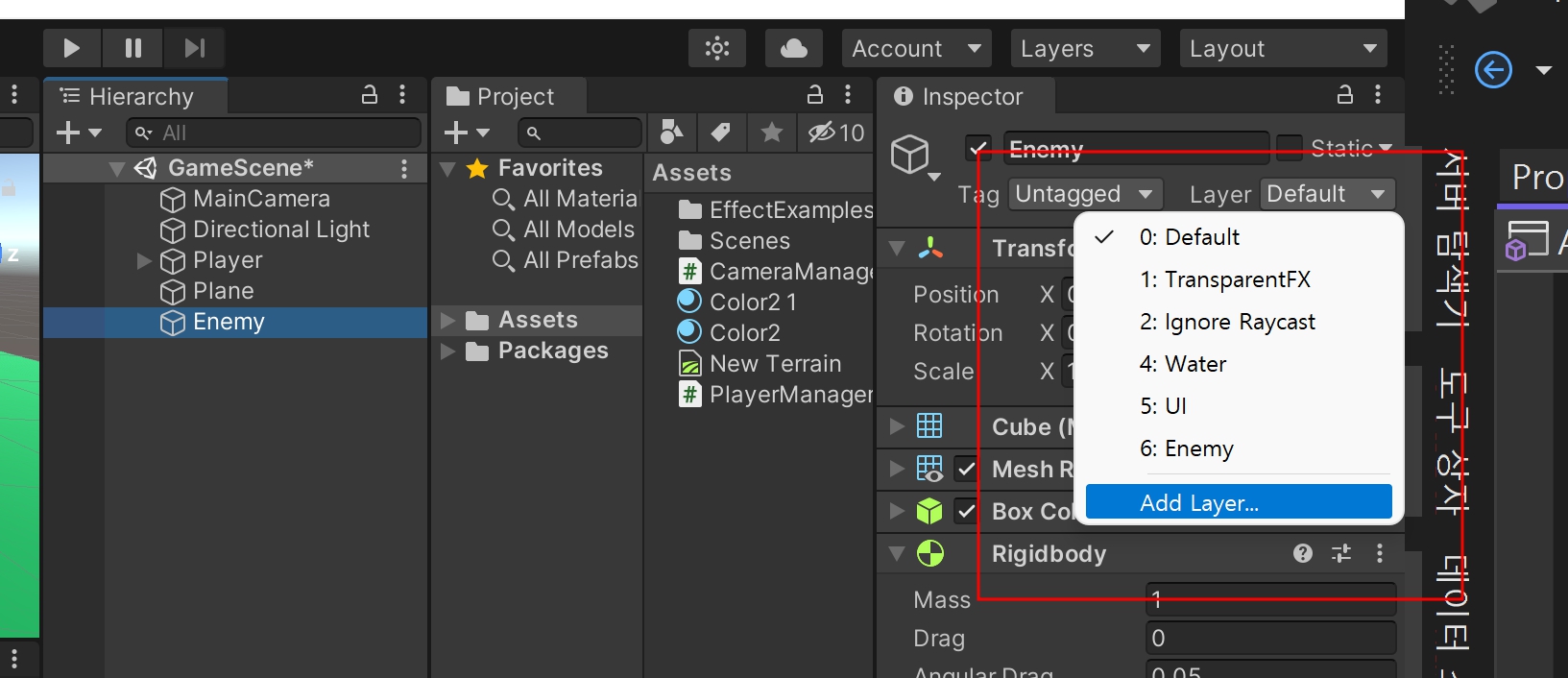This screenshot has height=678, width=1568.
Task: Open the Layers dropdown in toolbar
Action: pos(1085,48)
